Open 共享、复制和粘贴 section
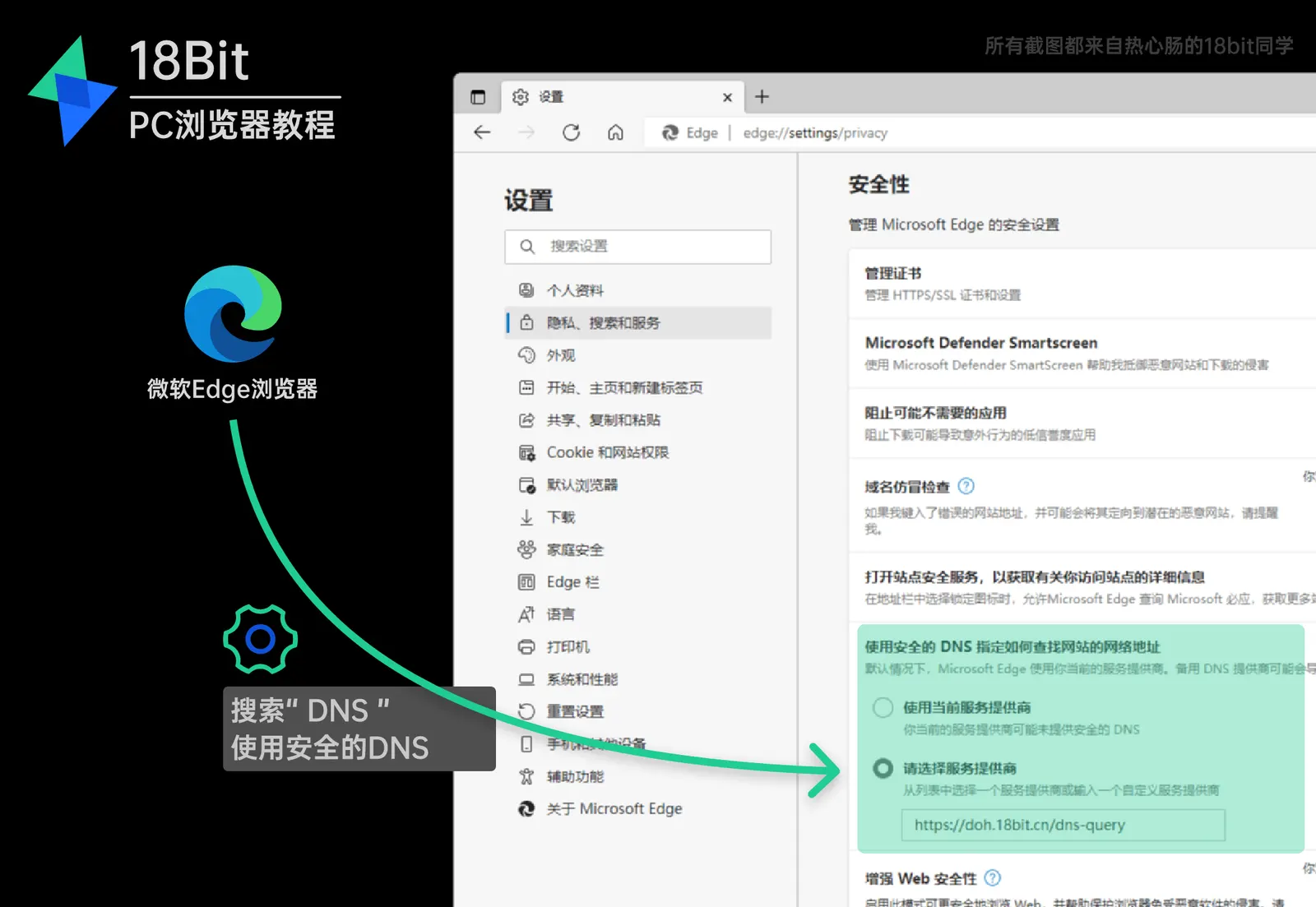 (638, 420)
